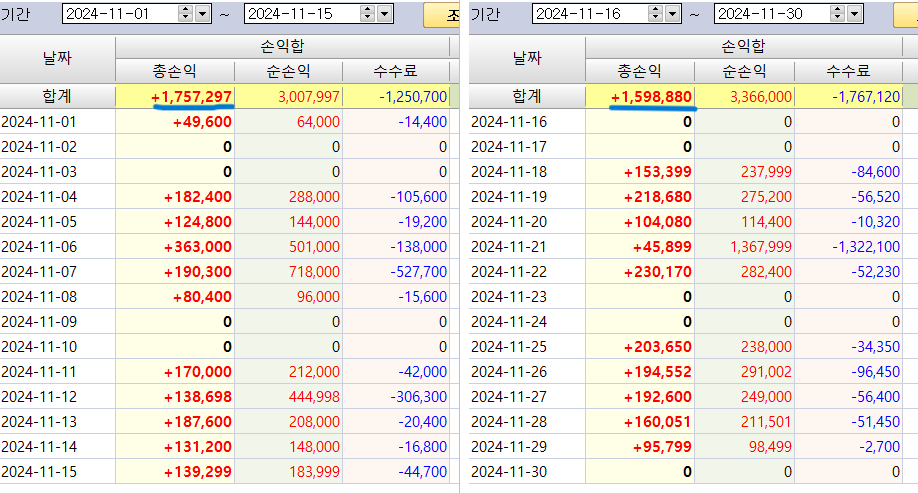Select the 2024-11-04 date row
This screenshot has width=918, height=493.
[57, 197]
